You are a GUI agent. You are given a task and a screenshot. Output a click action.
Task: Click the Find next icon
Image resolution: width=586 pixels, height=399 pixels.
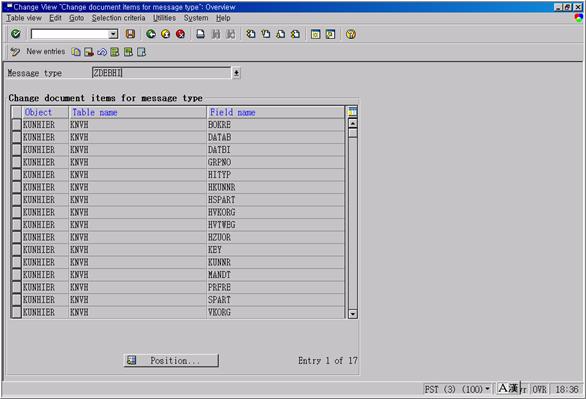pos(231,34)
